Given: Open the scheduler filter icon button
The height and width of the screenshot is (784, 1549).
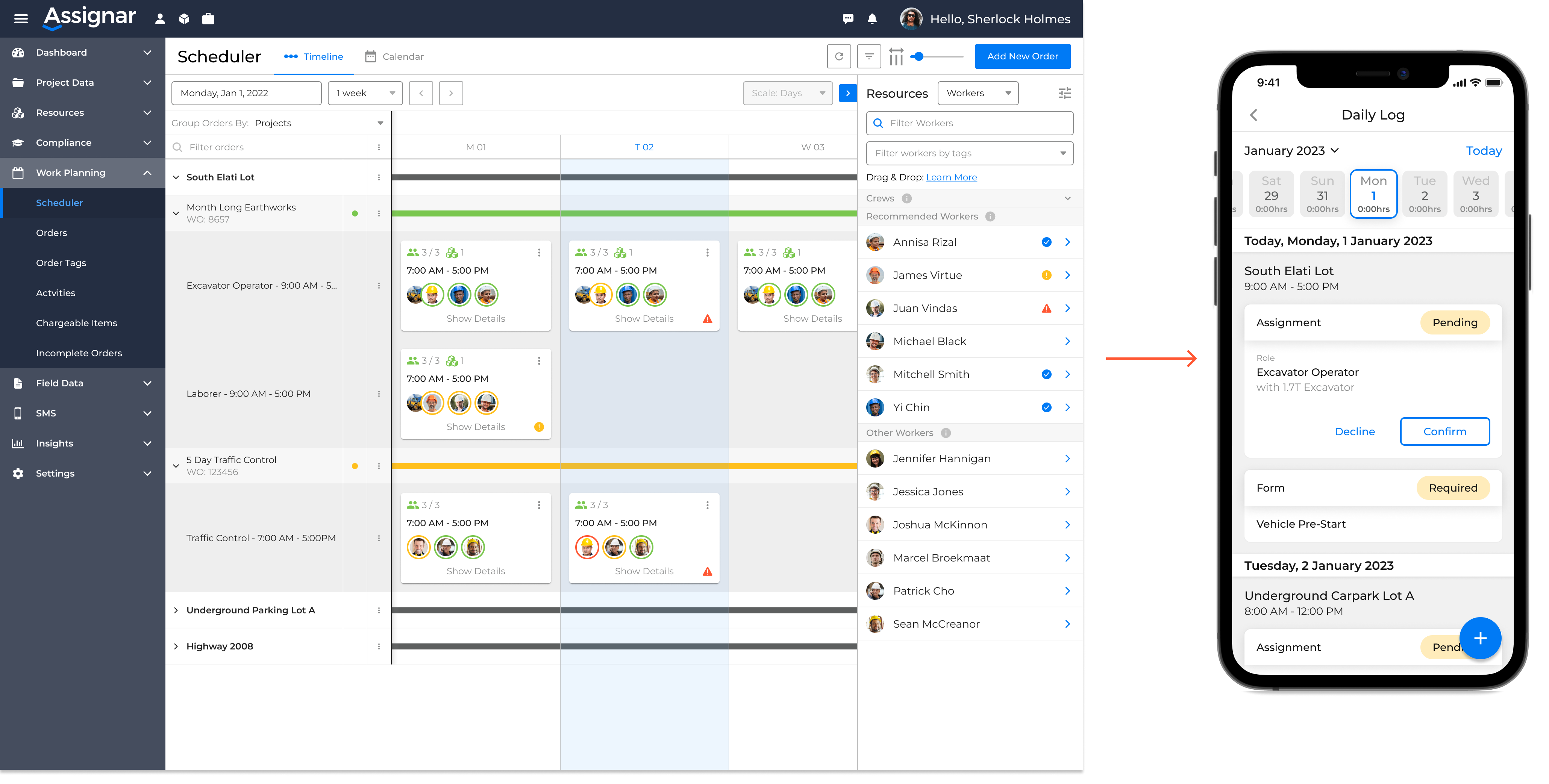Looking at the screenshot, I should (x=869, y=56).
